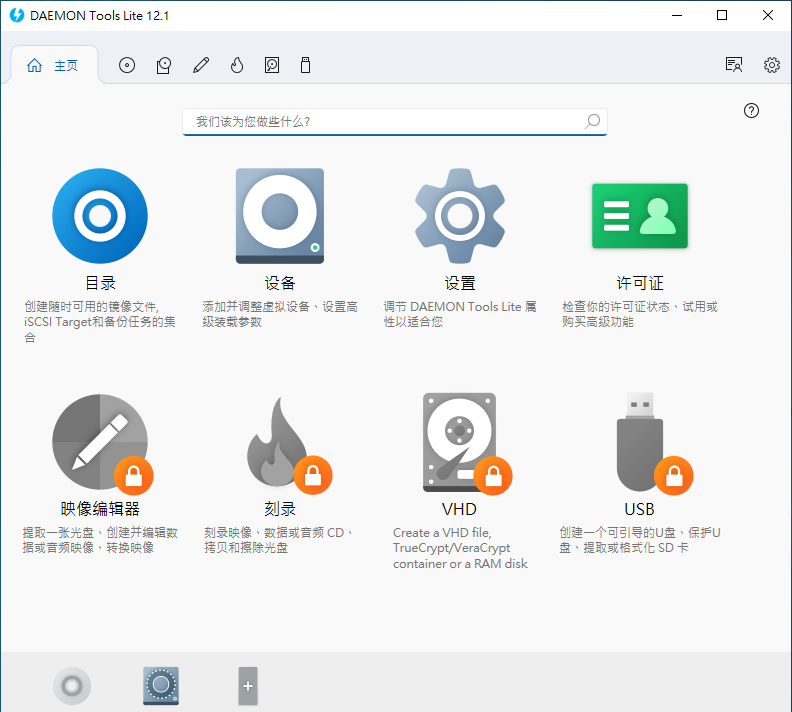Open the image editor pencil toolbar icon
Viewport: 792px width, 712px height.
(x=201, y=65)
